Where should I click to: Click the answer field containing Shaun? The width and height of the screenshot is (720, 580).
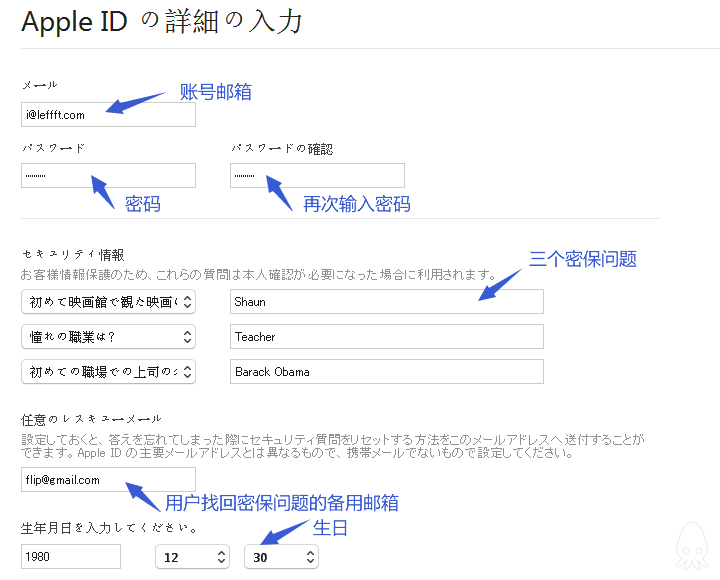click(x=387, y=302)
